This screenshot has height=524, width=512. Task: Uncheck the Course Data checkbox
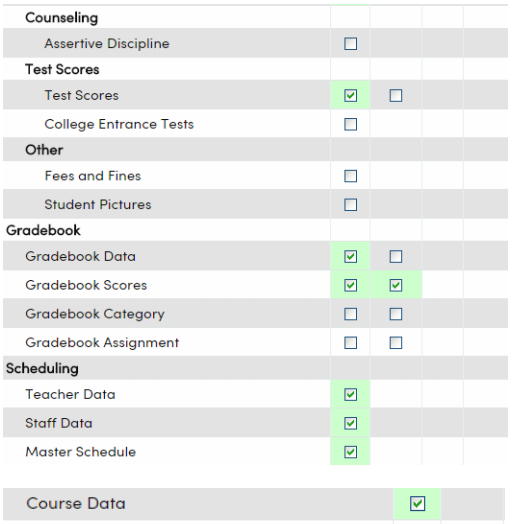coord(417,504)
